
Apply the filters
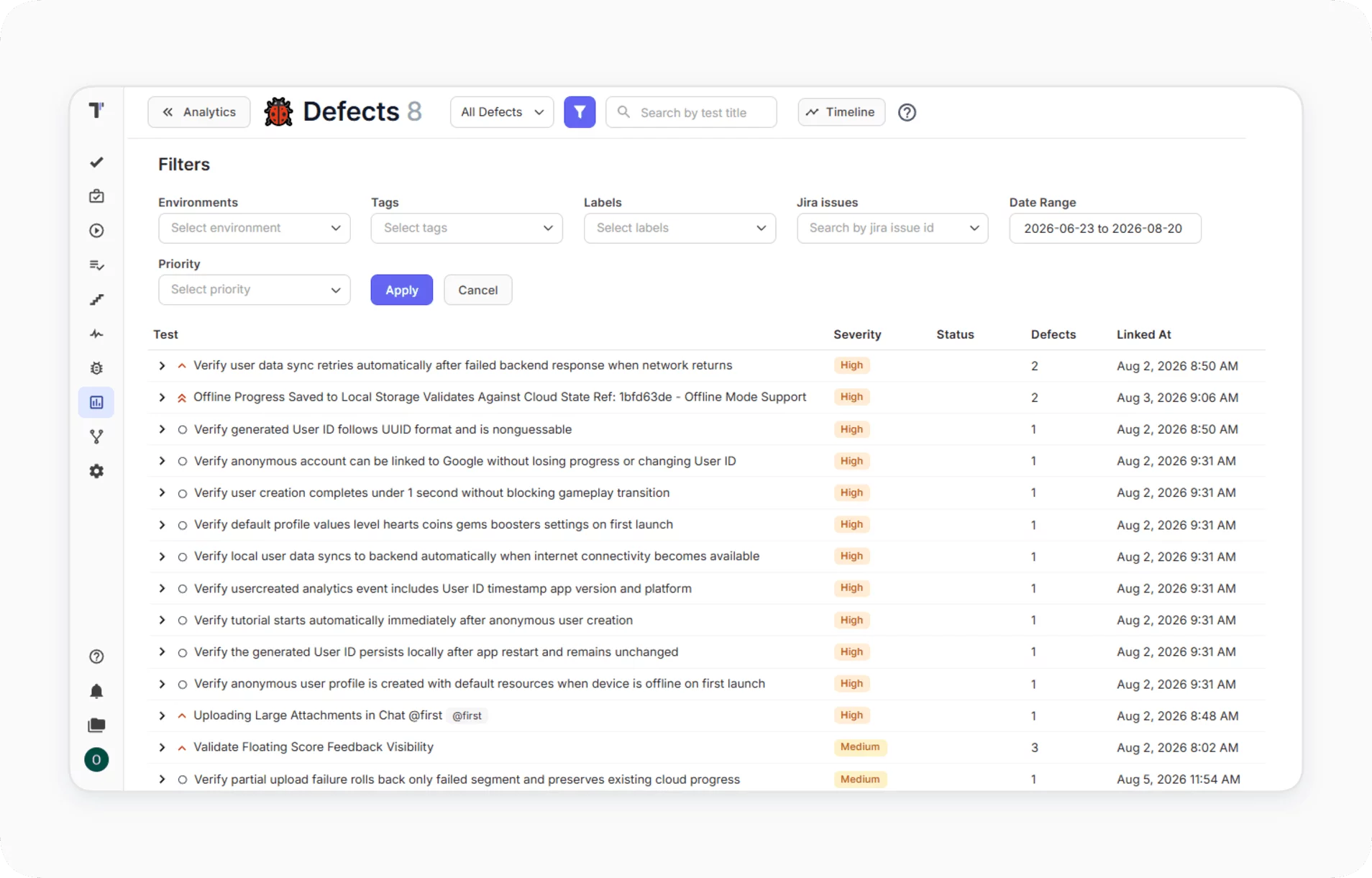pos(402,290)
